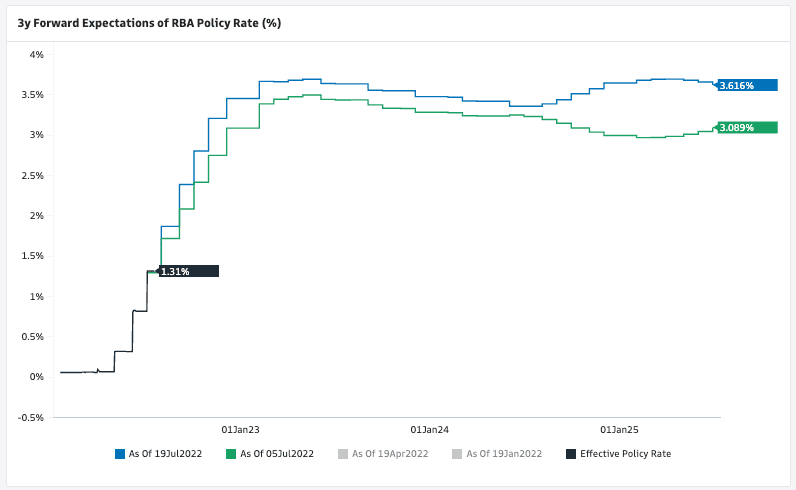
Task: Select the -0.5% y-axis label
Action: [x=30, y=417]
